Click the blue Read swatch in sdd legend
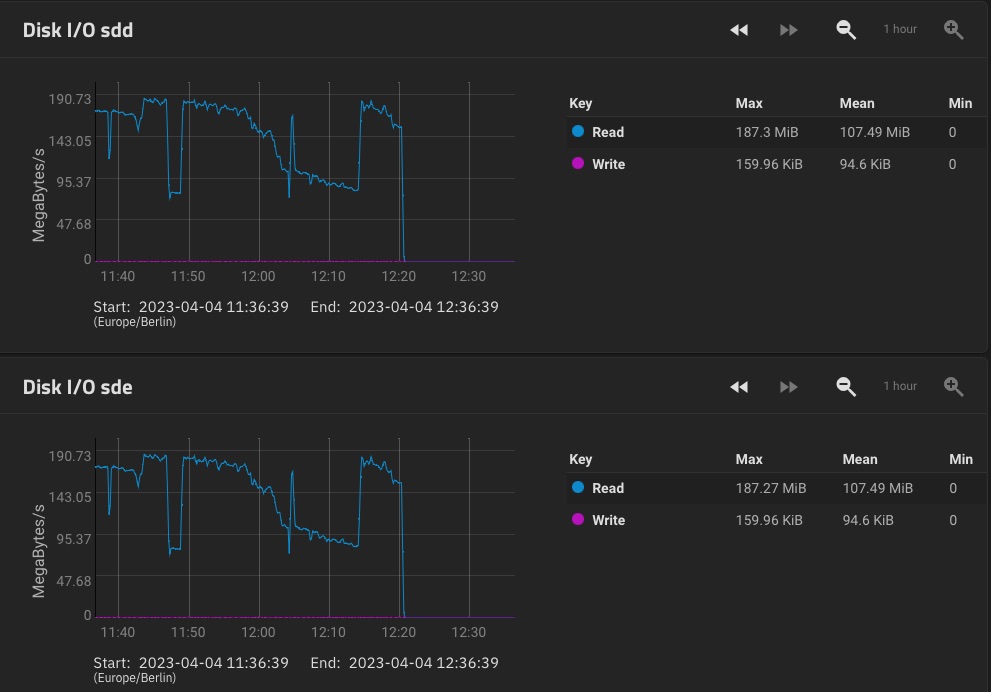Image resolution: width=991 pixels, height=692 pixels. tap(578, 131)
